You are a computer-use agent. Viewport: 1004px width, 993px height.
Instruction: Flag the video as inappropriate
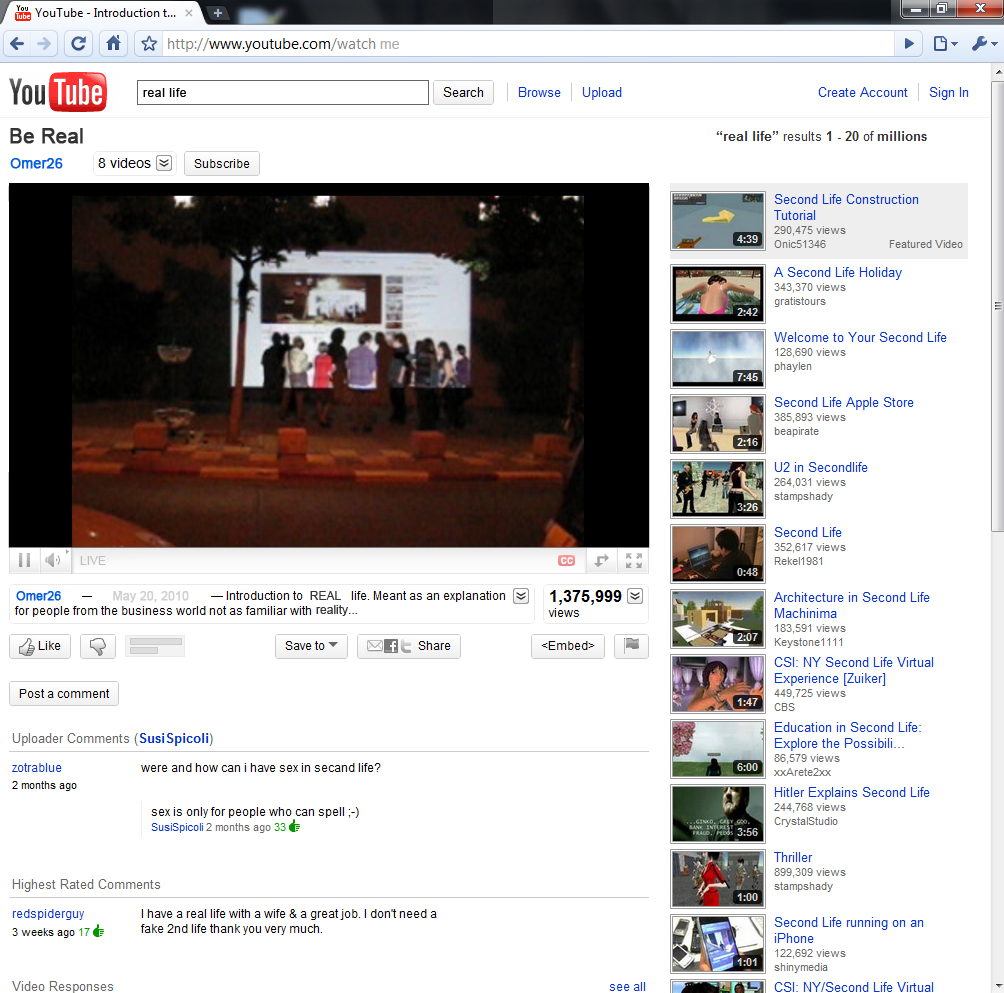(631, 646)
